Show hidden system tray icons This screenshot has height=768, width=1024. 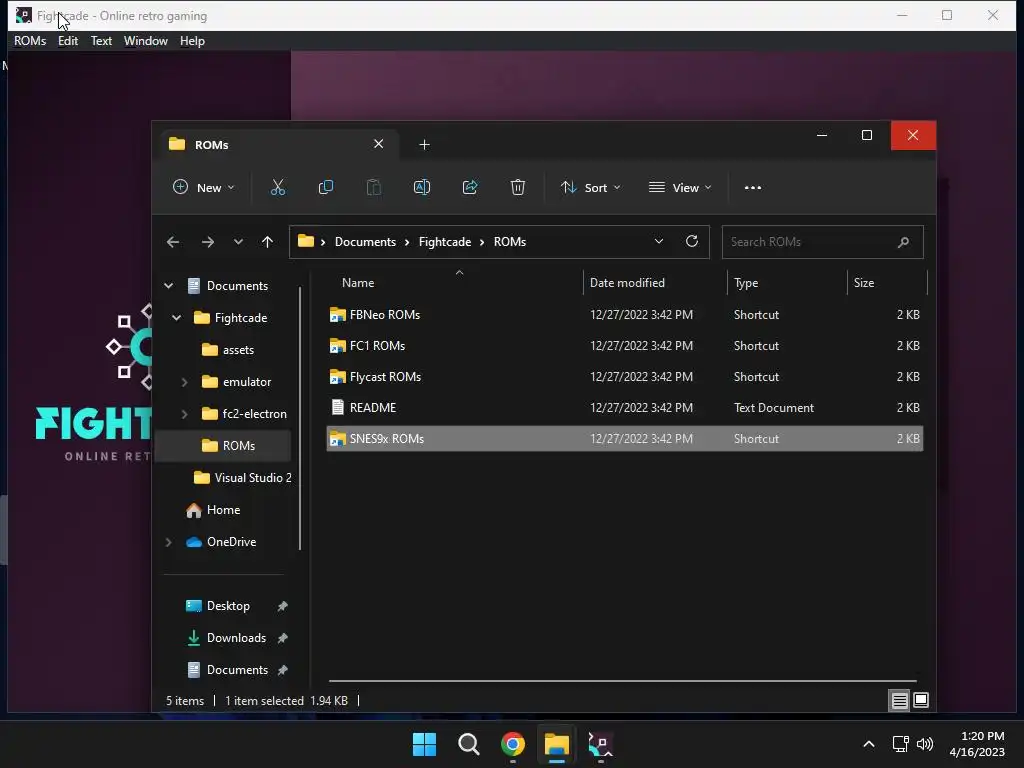(x=869, y=744)
